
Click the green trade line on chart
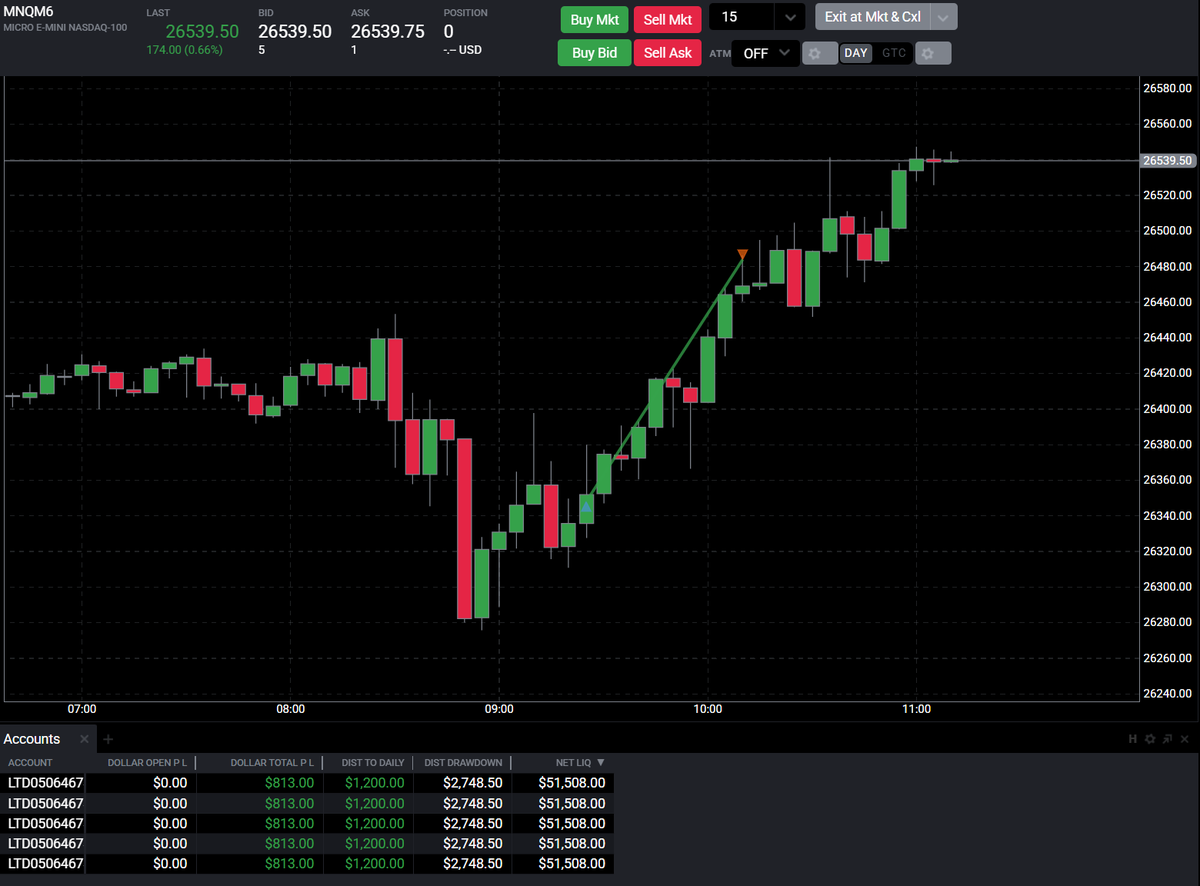pyautogui.click(x=664, y=381)
